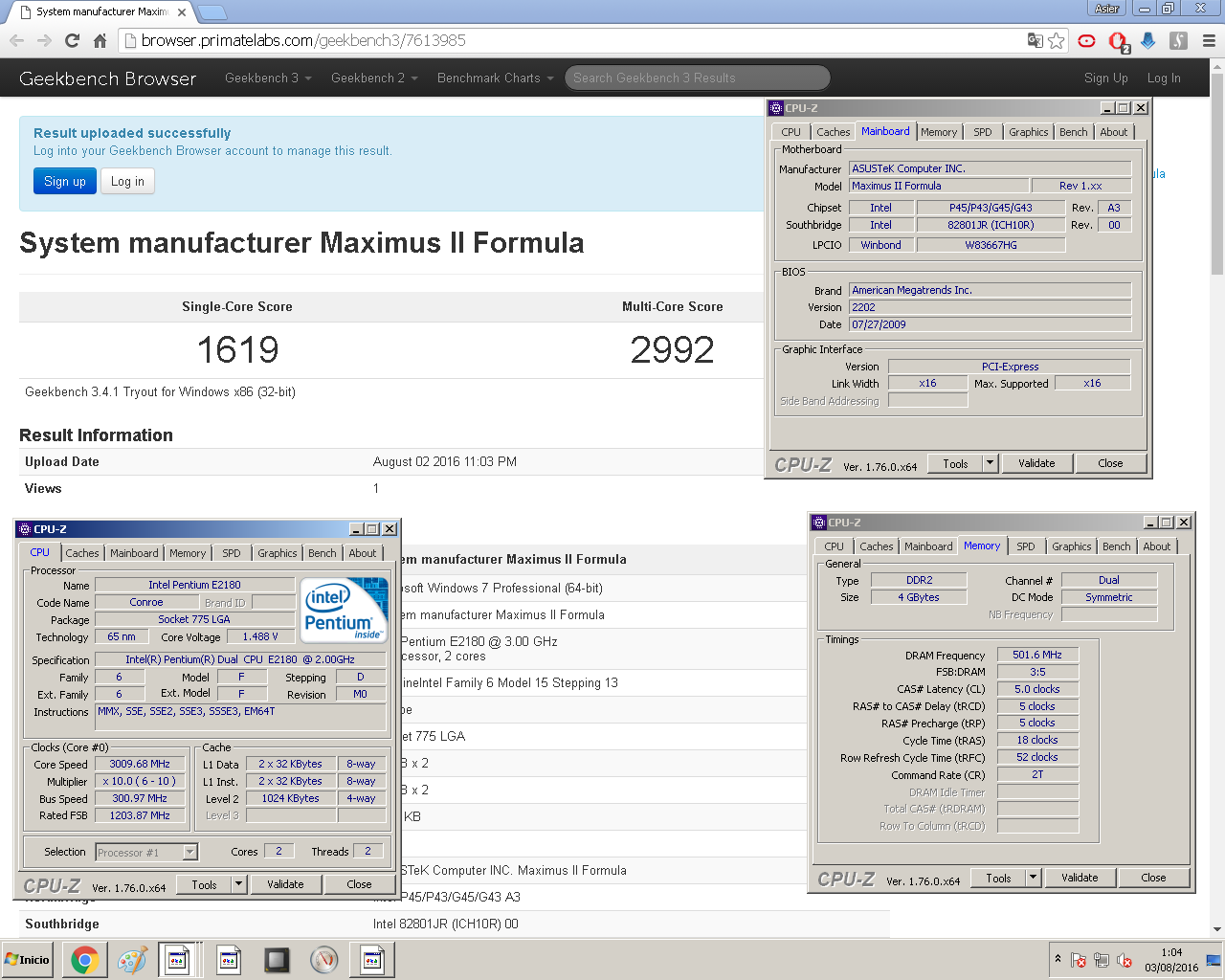Show hidden tray icons arrow
Viewport: 1225px width, 980px height.
pos(1058,959)
